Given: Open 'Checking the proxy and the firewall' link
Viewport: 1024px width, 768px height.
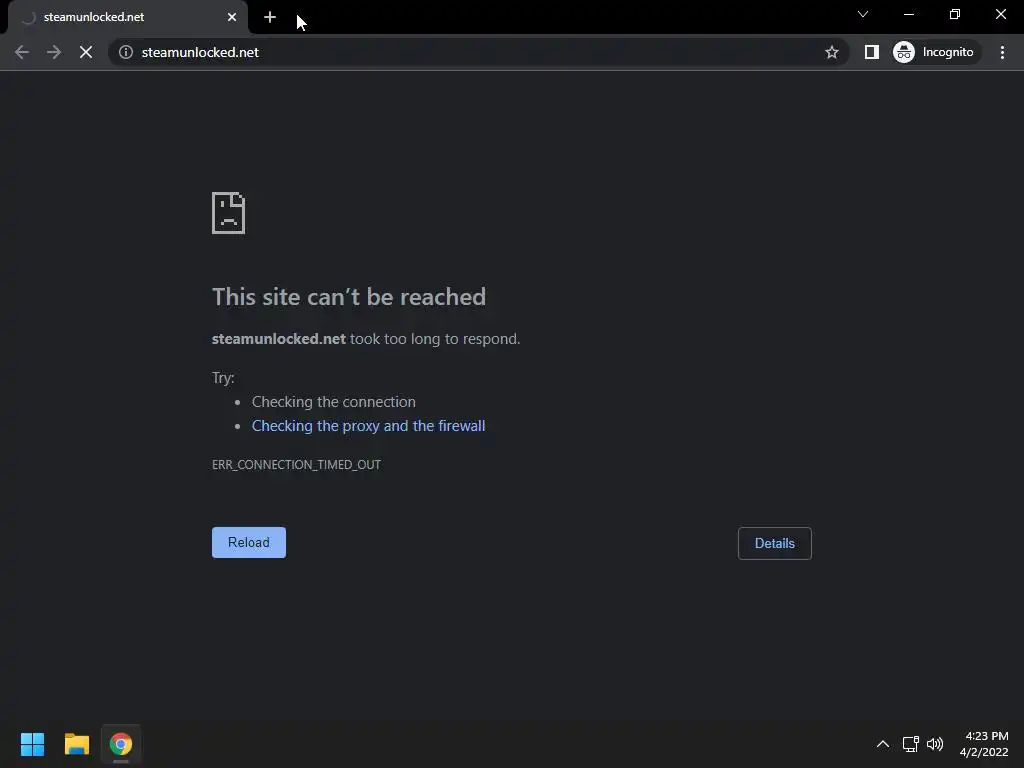Looking at the screenshot, I should tap(368, 426).
